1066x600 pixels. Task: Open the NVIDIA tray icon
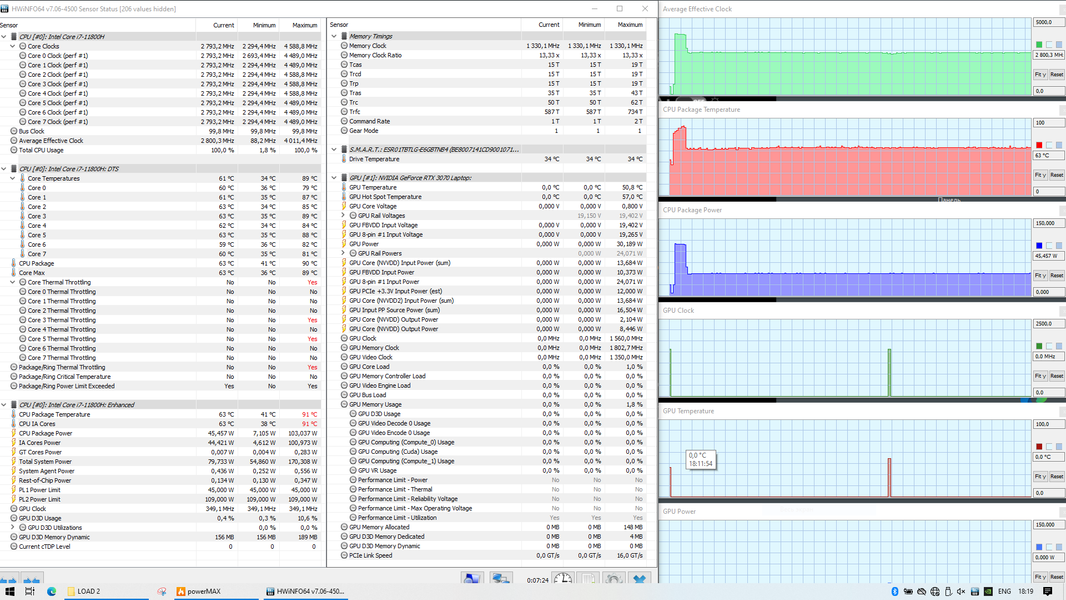988,591
